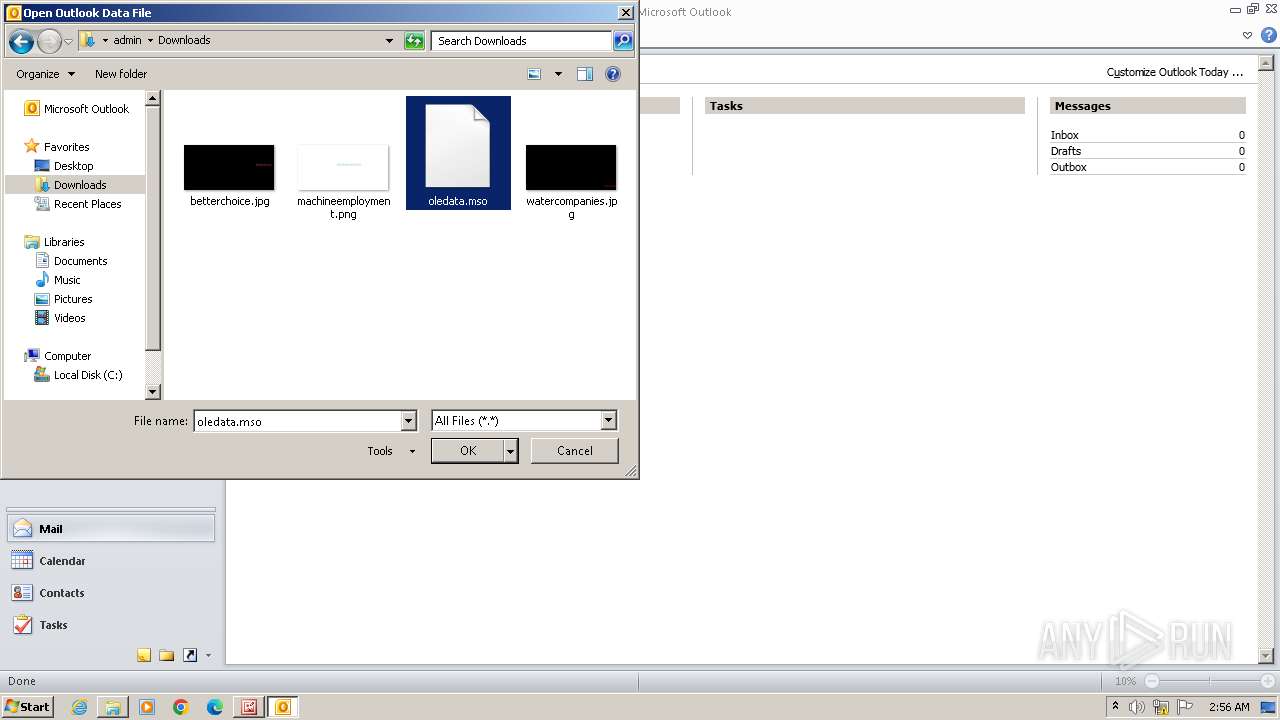Launch Internet Explorer from the taskbar
Screen dimensions: 1280x720
click(79, 707)
